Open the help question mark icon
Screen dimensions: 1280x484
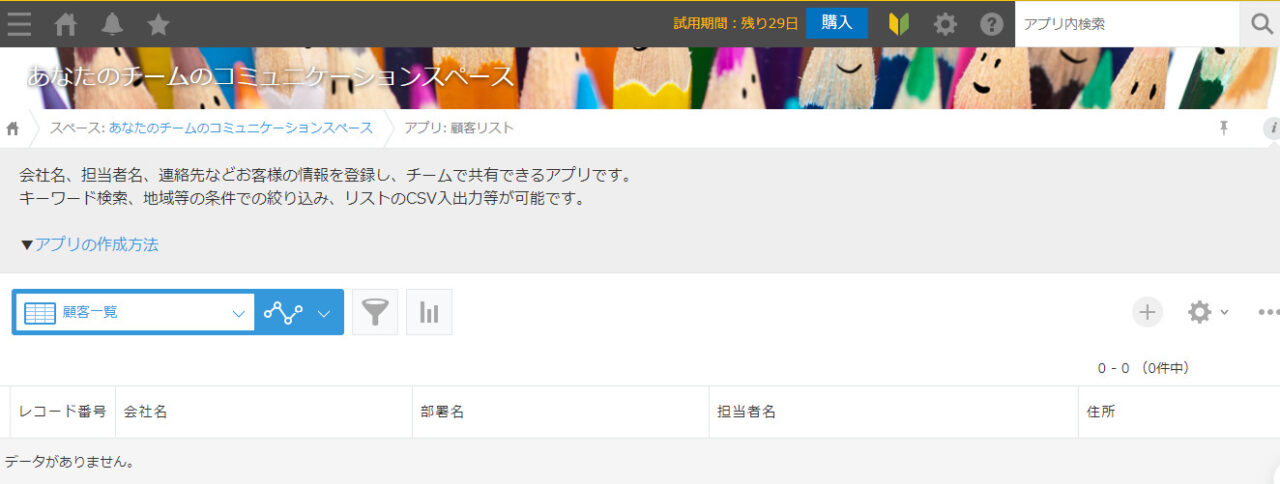point(991,24)
